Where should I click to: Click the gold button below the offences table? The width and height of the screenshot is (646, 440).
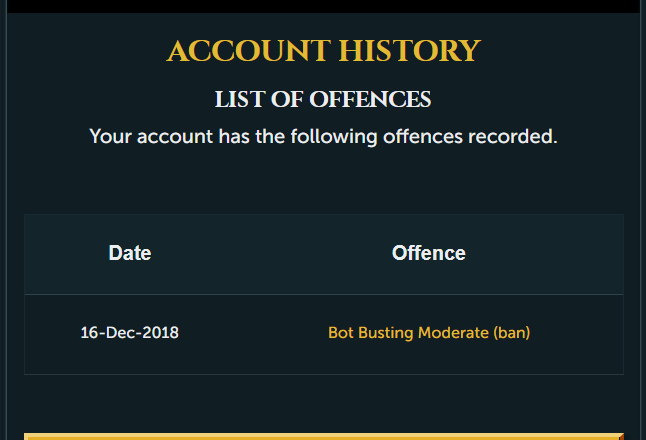pos(324,436)
